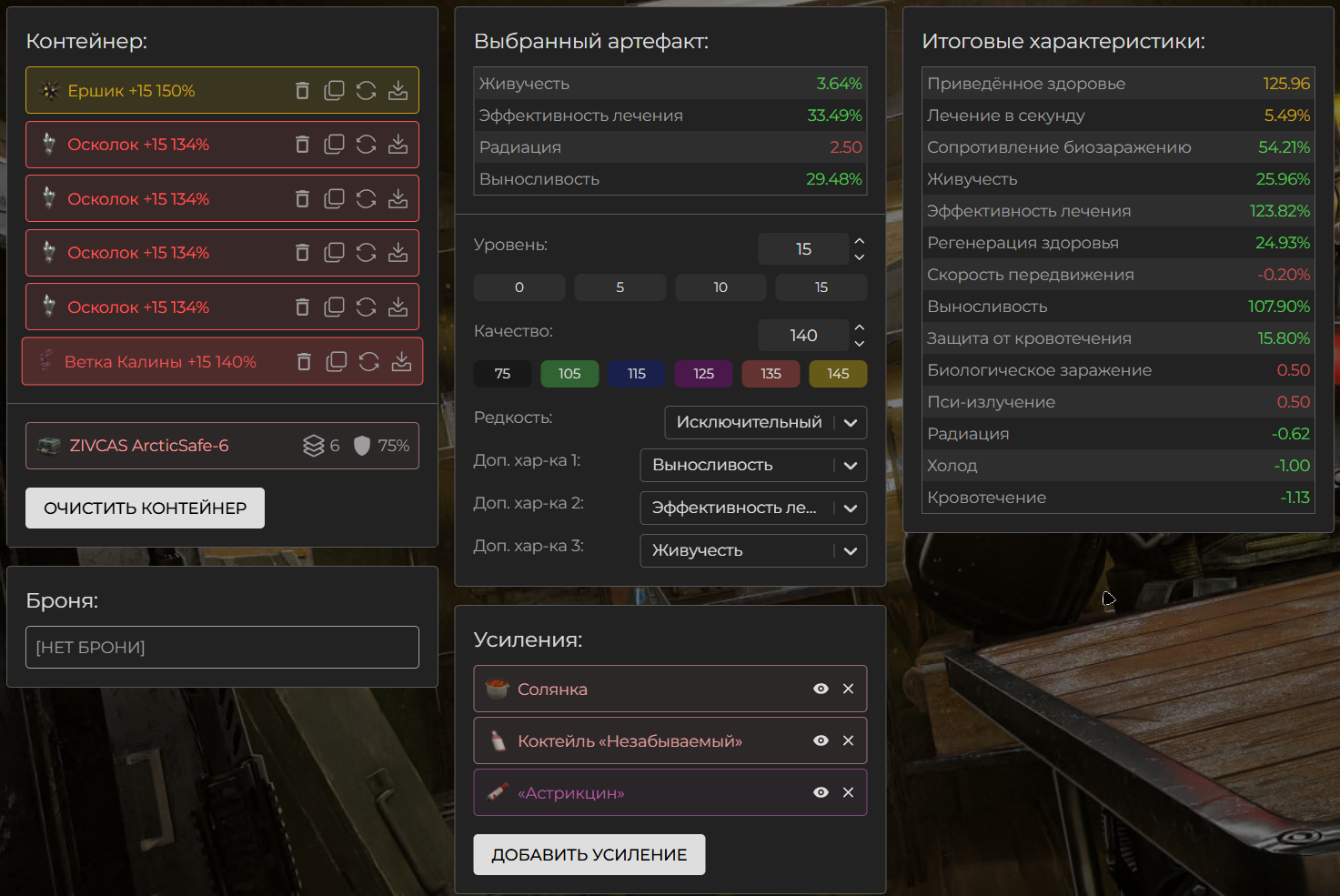Set level preset to 10

click(720, 287)
